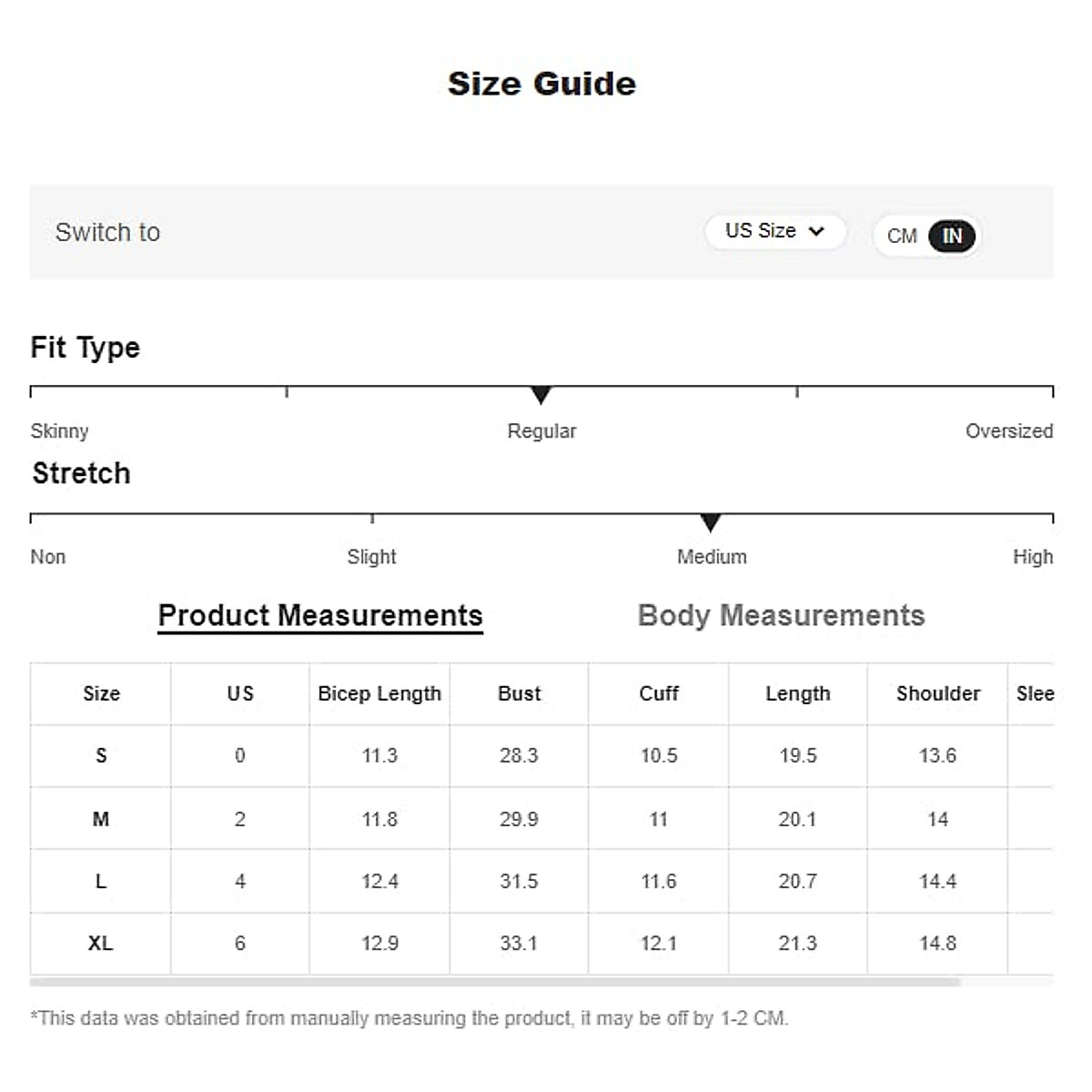Click the Bust column header
This screenshot has width=1092, height=1092.
[x=519, y=693]
